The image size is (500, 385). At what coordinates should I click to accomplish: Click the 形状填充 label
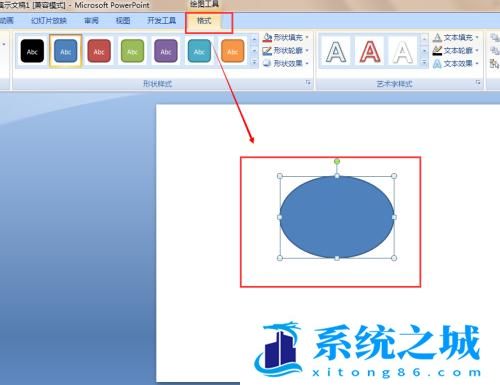[288, 37]
